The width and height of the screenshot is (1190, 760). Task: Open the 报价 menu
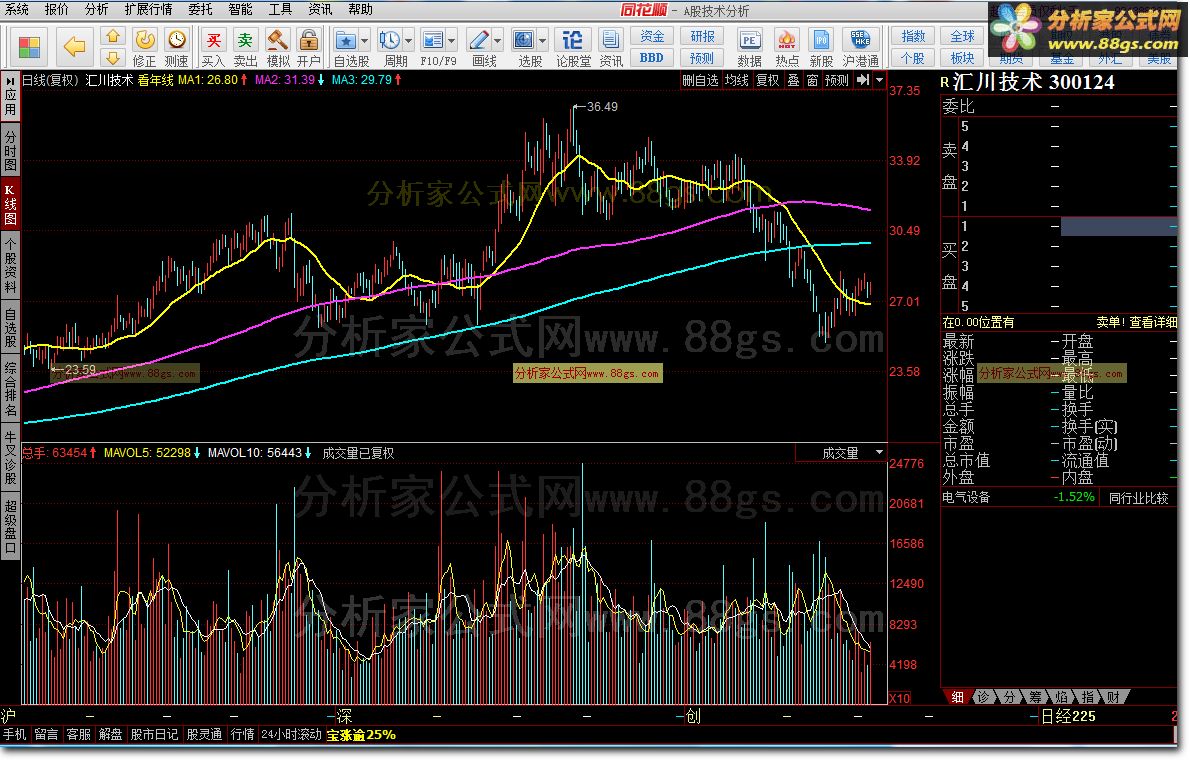[56, 9]
